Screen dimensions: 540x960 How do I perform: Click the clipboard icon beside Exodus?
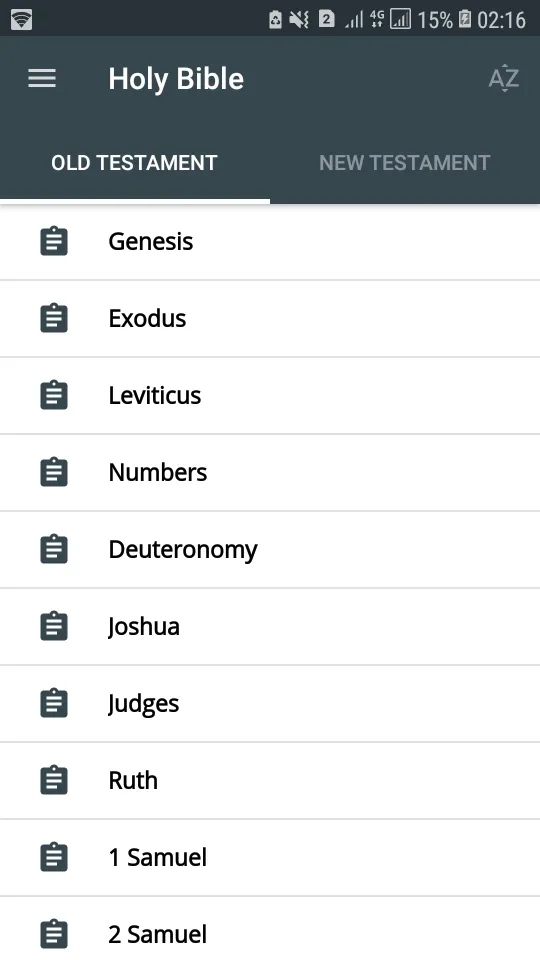54,318
